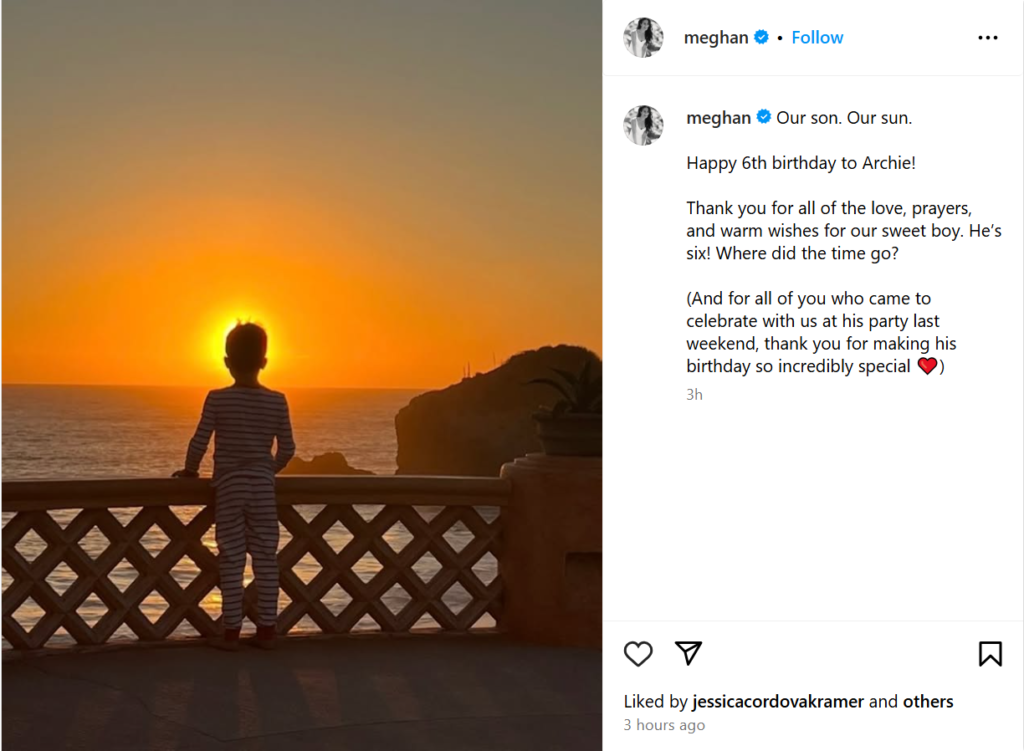Viewport: 1024px width, 751px height.
Task: Share the post via paper plane icon
Action: 688,654
